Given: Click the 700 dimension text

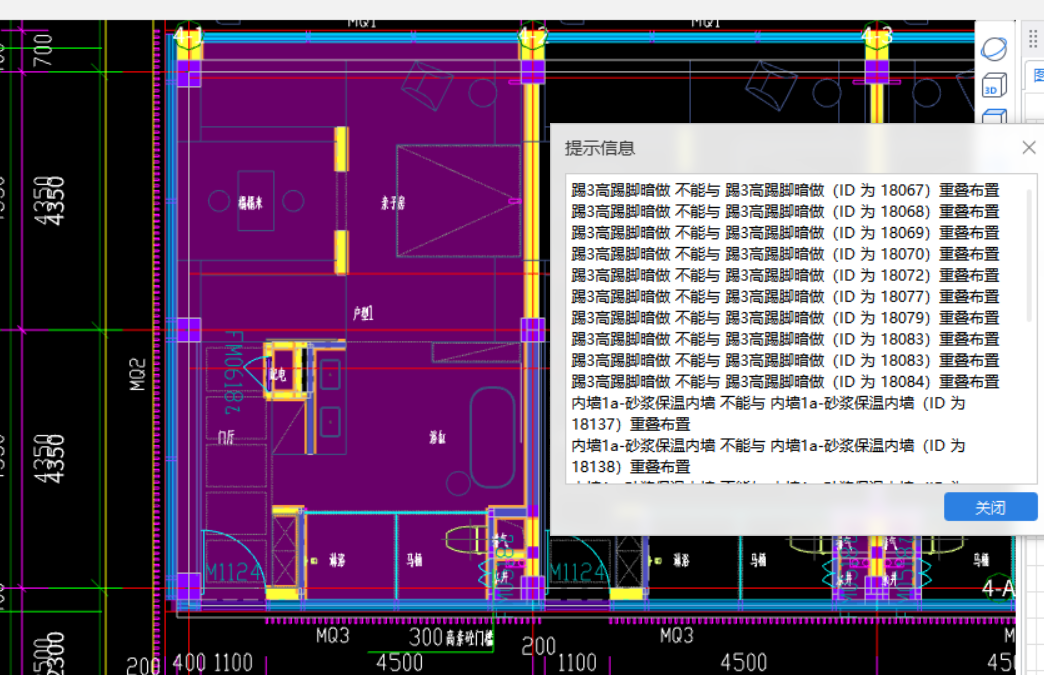Looking at the screenshot, I should coord(43,50).
